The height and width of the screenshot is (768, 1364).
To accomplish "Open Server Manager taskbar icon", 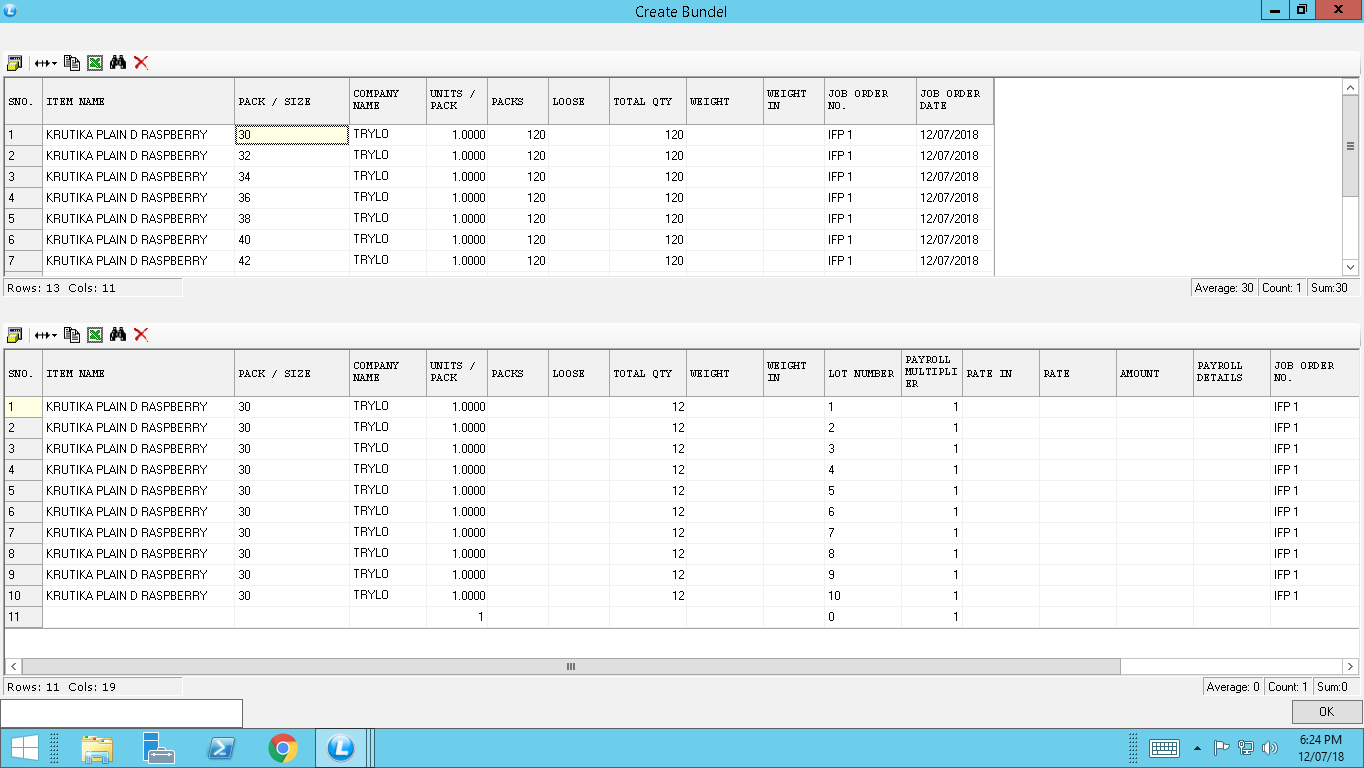I will tap(158, 748).
